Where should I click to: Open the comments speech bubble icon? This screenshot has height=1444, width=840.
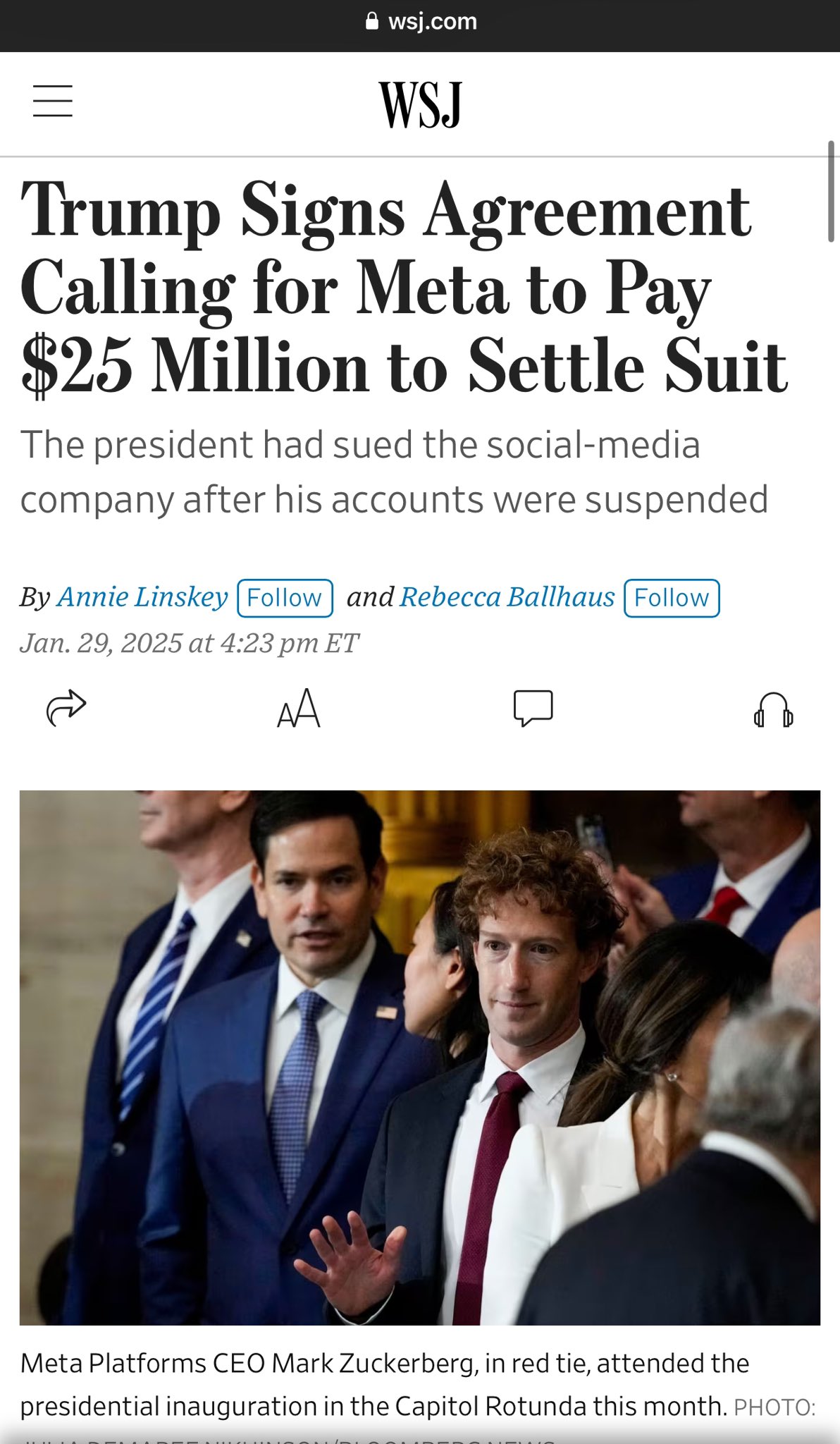click(x=533, y=708)
